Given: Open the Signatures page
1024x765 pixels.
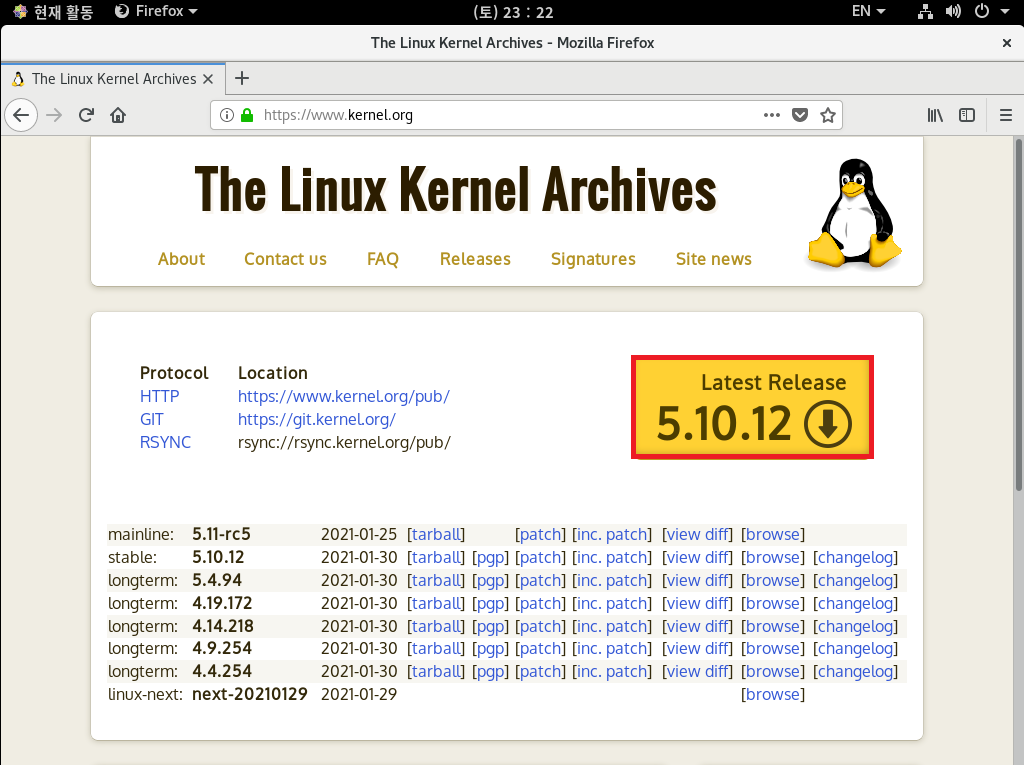Looking at the screenshot, I should (593, 259).
